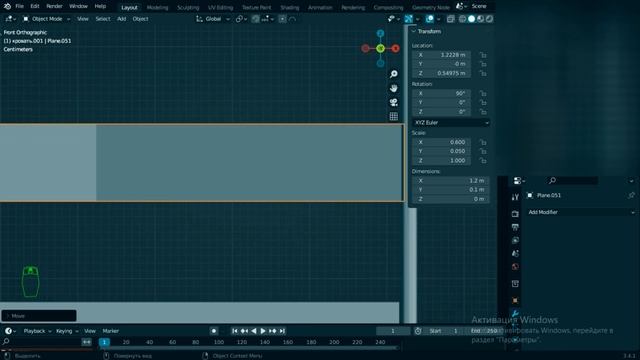Switch to the UV Editing workspace tab
The image size is (640, 360).
220,7
